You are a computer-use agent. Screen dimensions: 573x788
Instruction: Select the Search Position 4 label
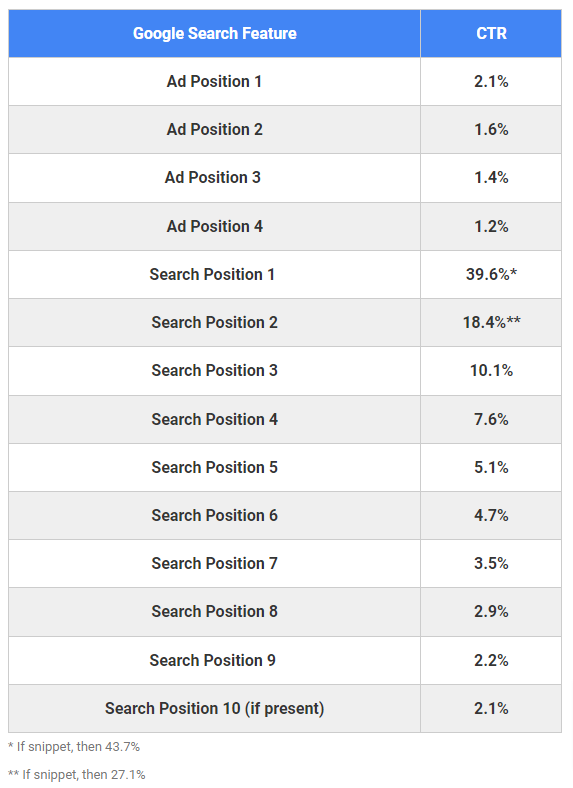(x=215, y=419)
